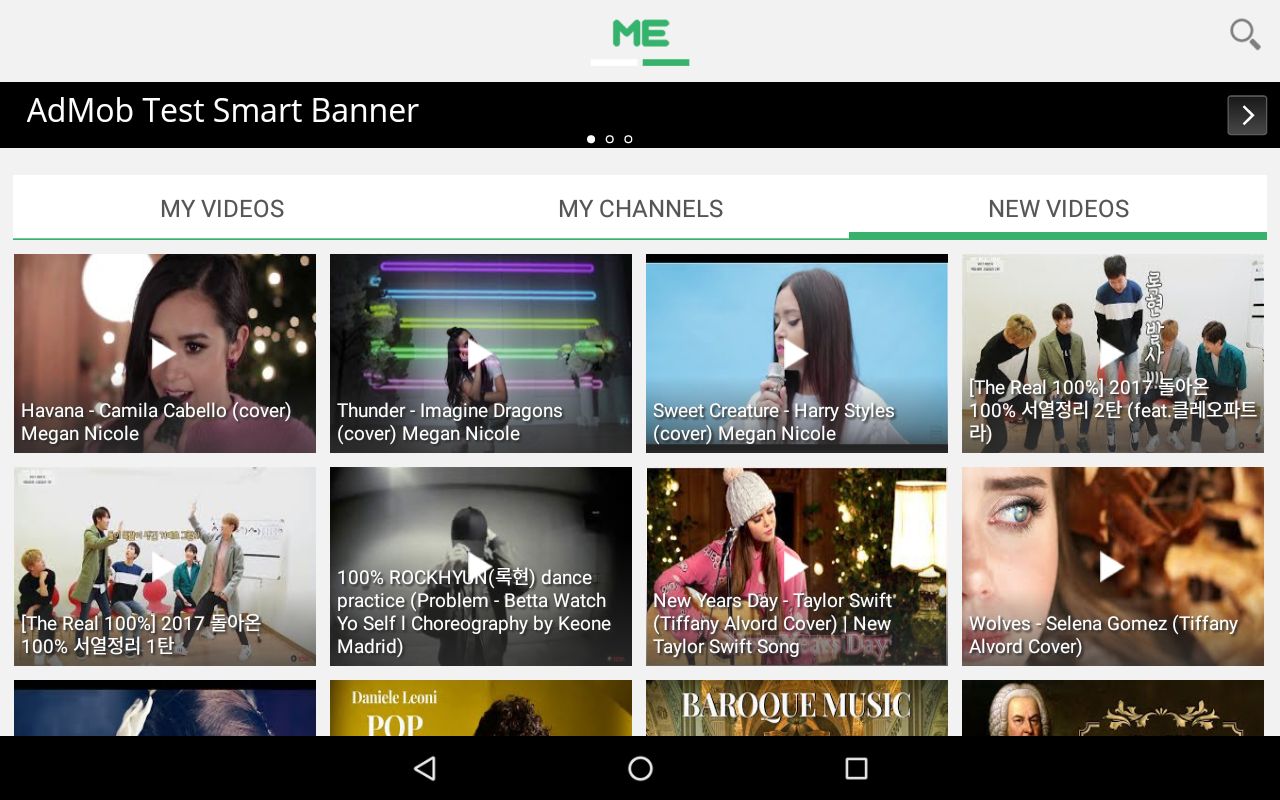The image size is (1280, 800).
Task: Go back with Android back button
Action: (425, 768)
